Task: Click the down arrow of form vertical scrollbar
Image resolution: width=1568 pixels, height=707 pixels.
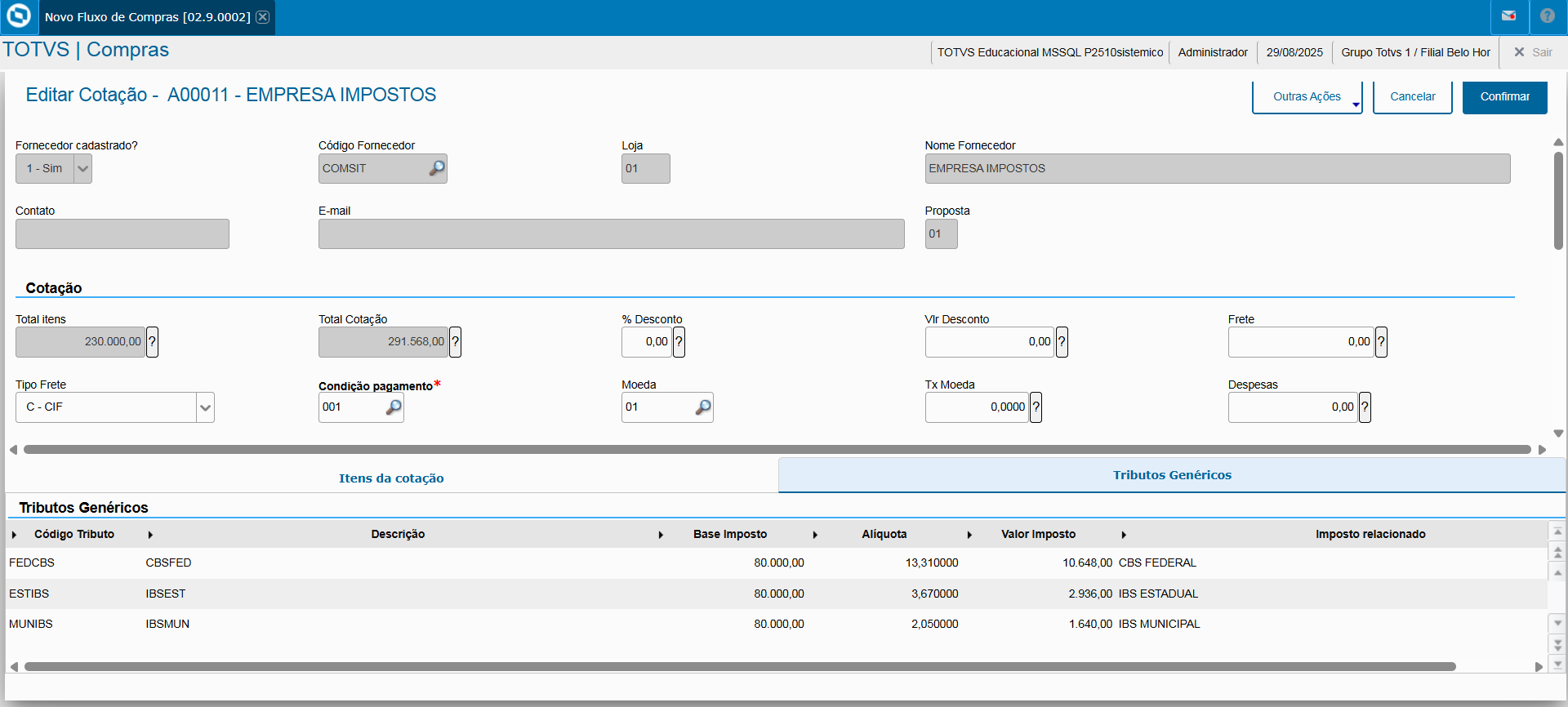Action: (1558, 434)
